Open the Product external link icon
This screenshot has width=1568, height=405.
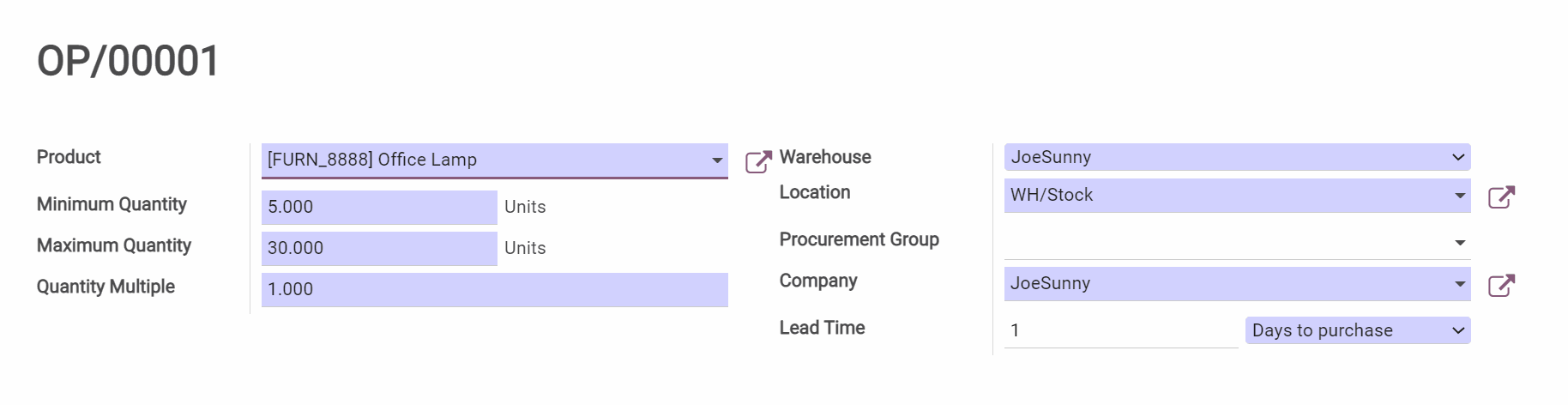tap(757, 161)
